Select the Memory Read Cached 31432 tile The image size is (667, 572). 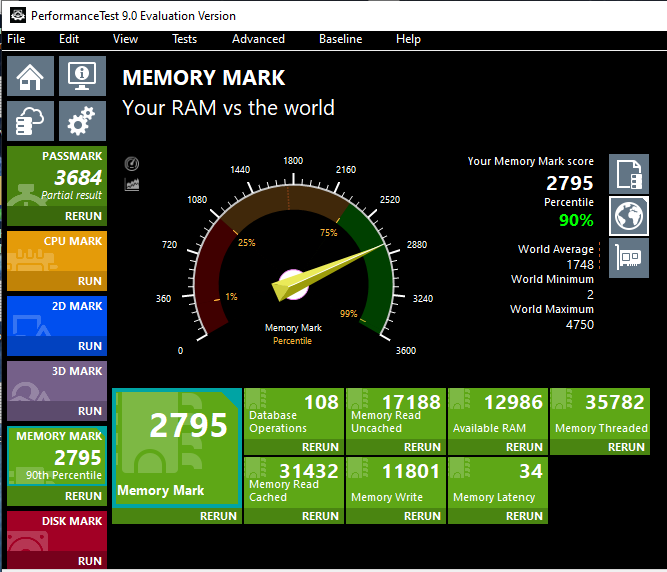[294, 482]
